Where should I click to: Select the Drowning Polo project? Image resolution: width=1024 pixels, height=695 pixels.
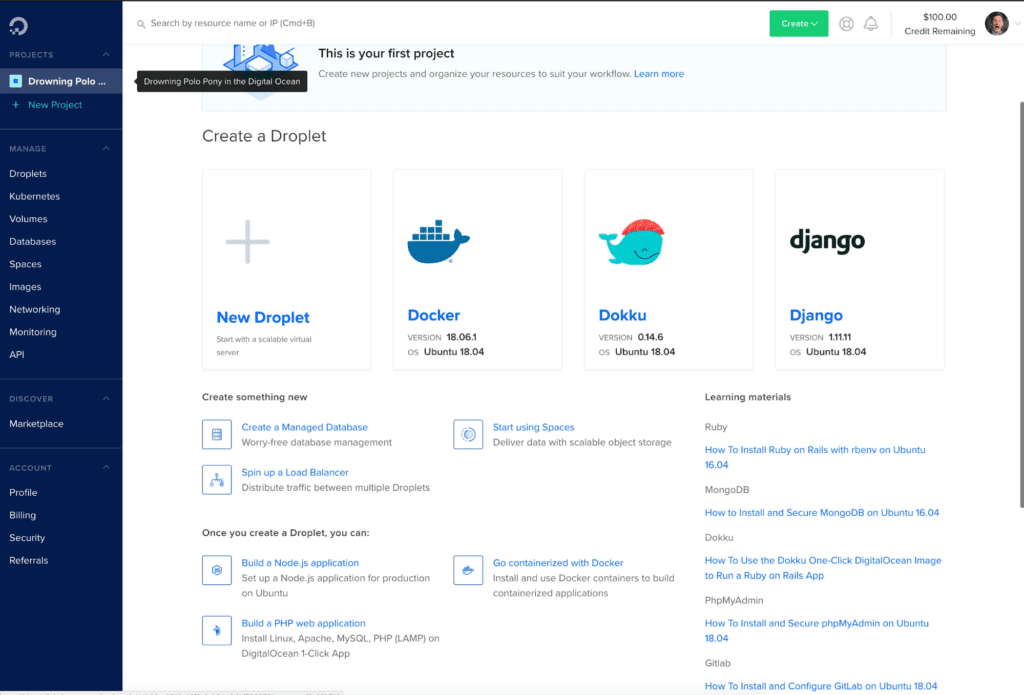tap(61, 81)
